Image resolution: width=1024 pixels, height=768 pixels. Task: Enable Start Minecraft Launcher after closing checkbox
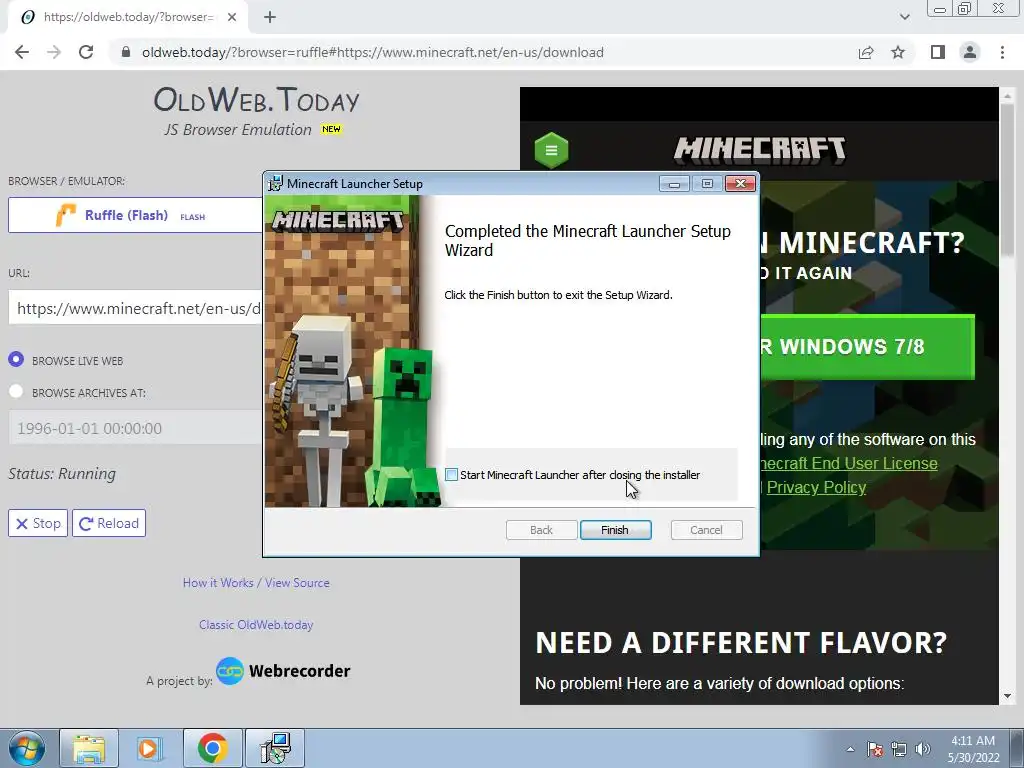pos(451,475)
